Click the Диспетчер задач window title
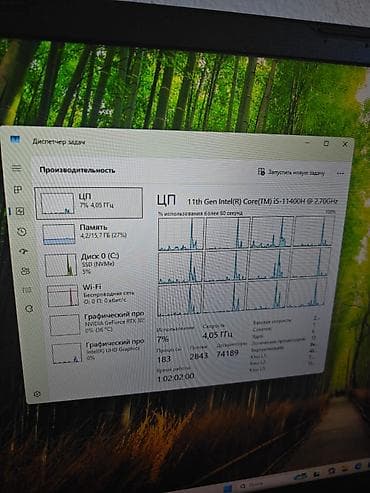 click(x=59, y=142)
